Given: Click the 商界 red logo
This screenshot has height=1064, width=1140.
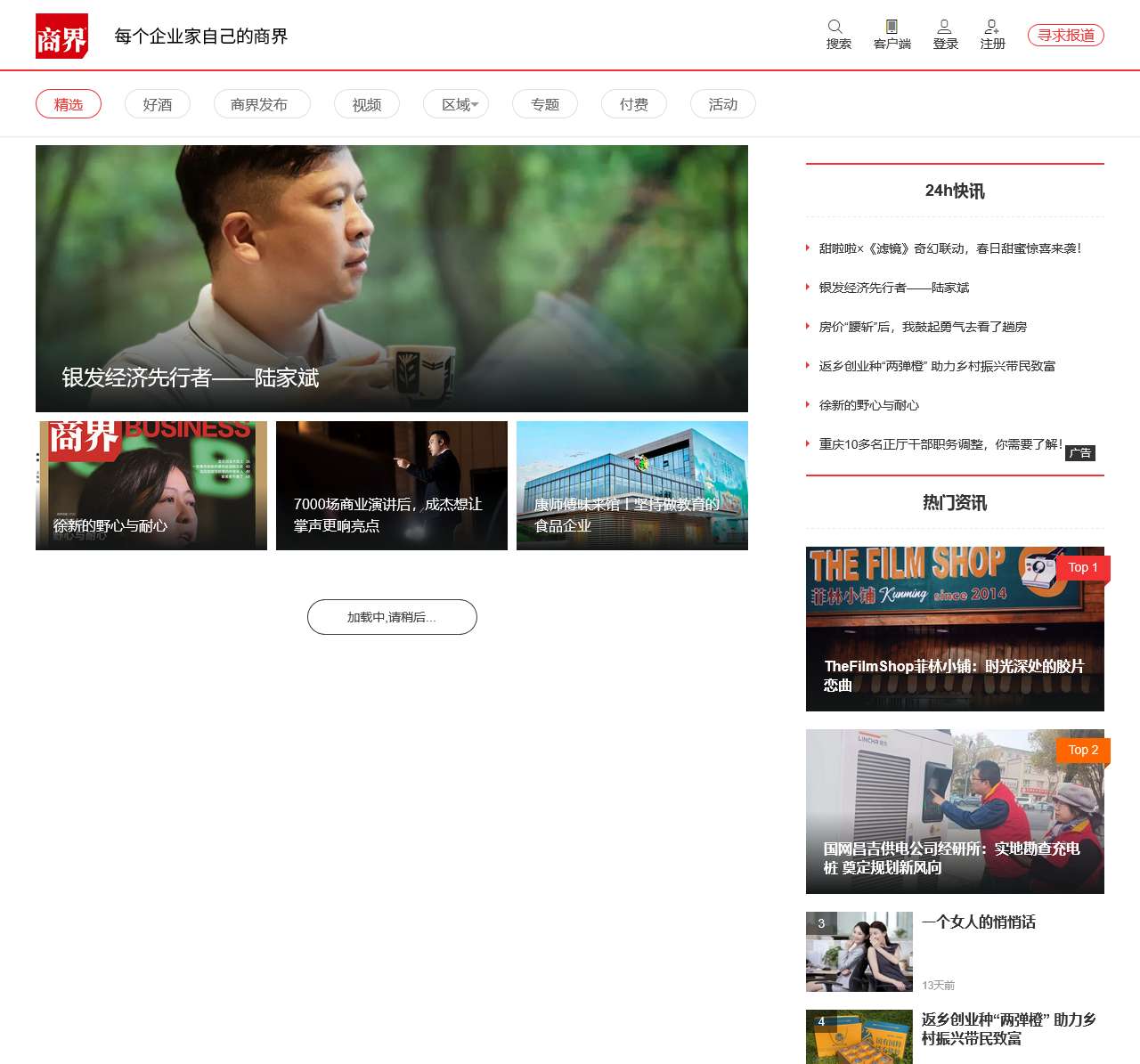Looking at the screenshot, I should [x=61, y=36].
